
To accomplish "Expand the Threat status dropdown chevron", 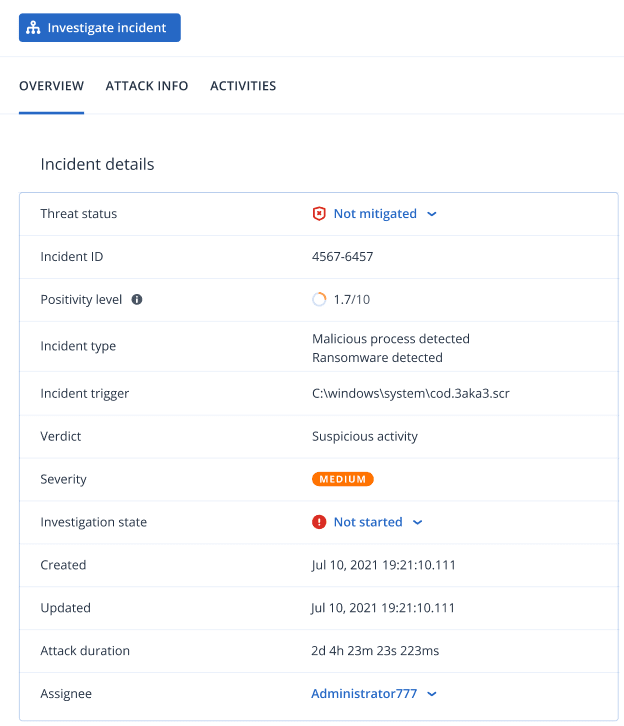I will (x=432, y=214).
